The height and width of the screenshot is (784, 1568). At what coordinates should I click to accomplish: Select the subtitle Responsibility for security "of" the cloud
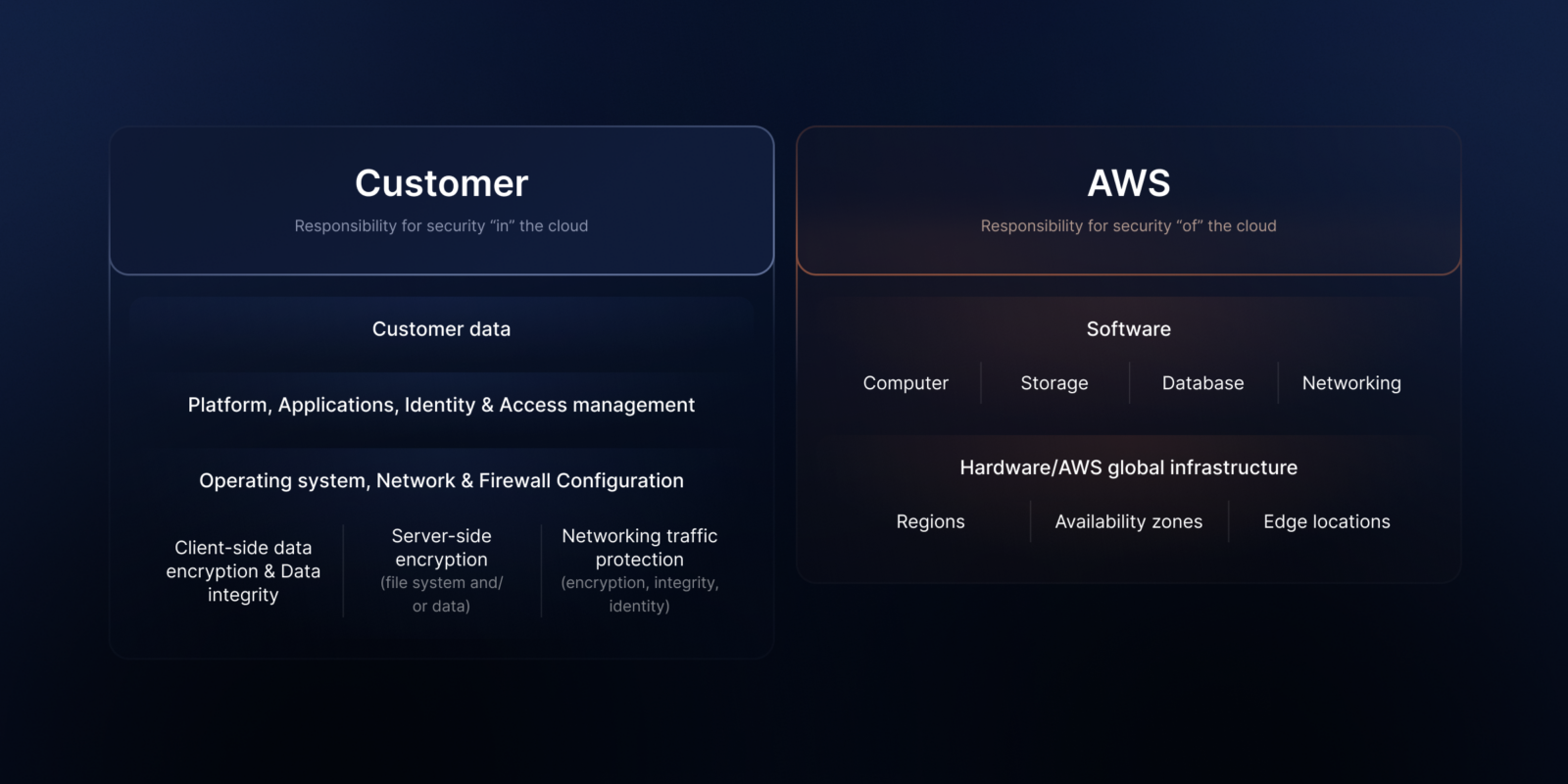click(1128, 225)
